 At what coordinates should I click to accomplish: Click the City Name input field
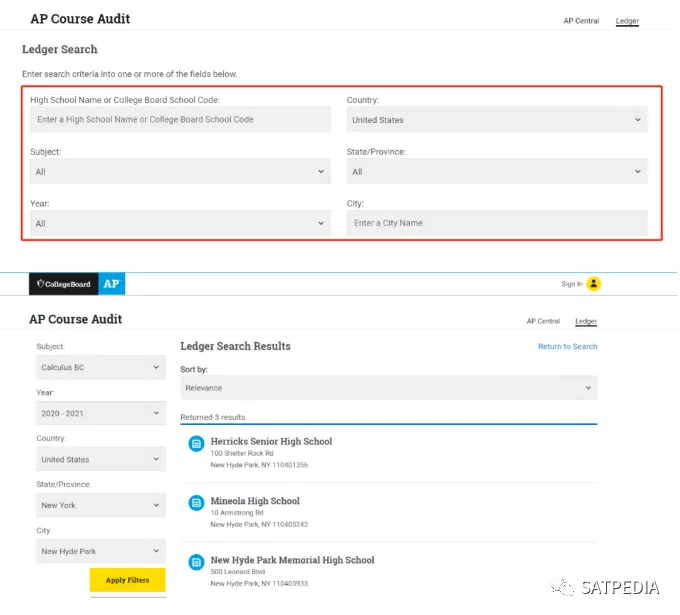tap(497, 223)
